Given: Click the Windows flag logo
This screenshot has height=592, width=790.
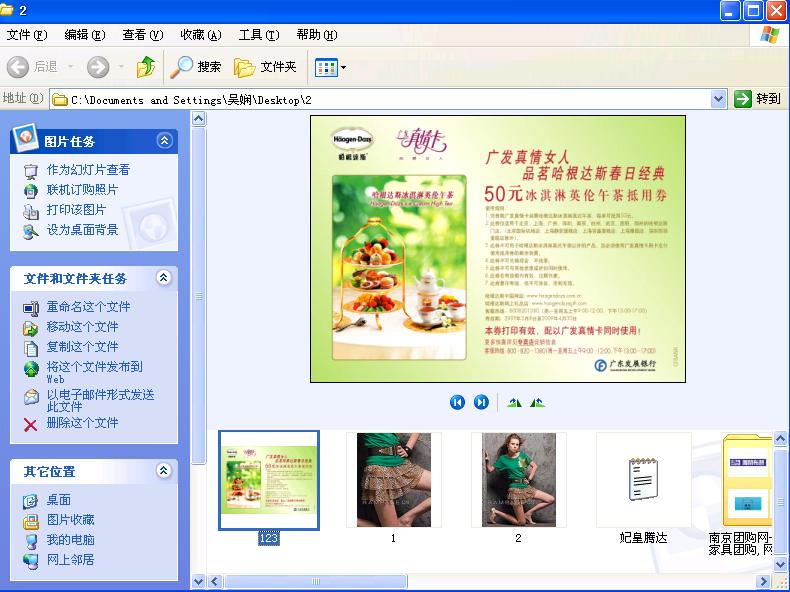Looking at the screenshot, I should point(769,34).
